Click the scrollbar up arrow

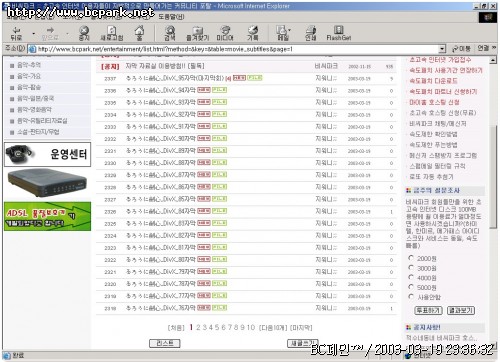(x=493, y=60)
